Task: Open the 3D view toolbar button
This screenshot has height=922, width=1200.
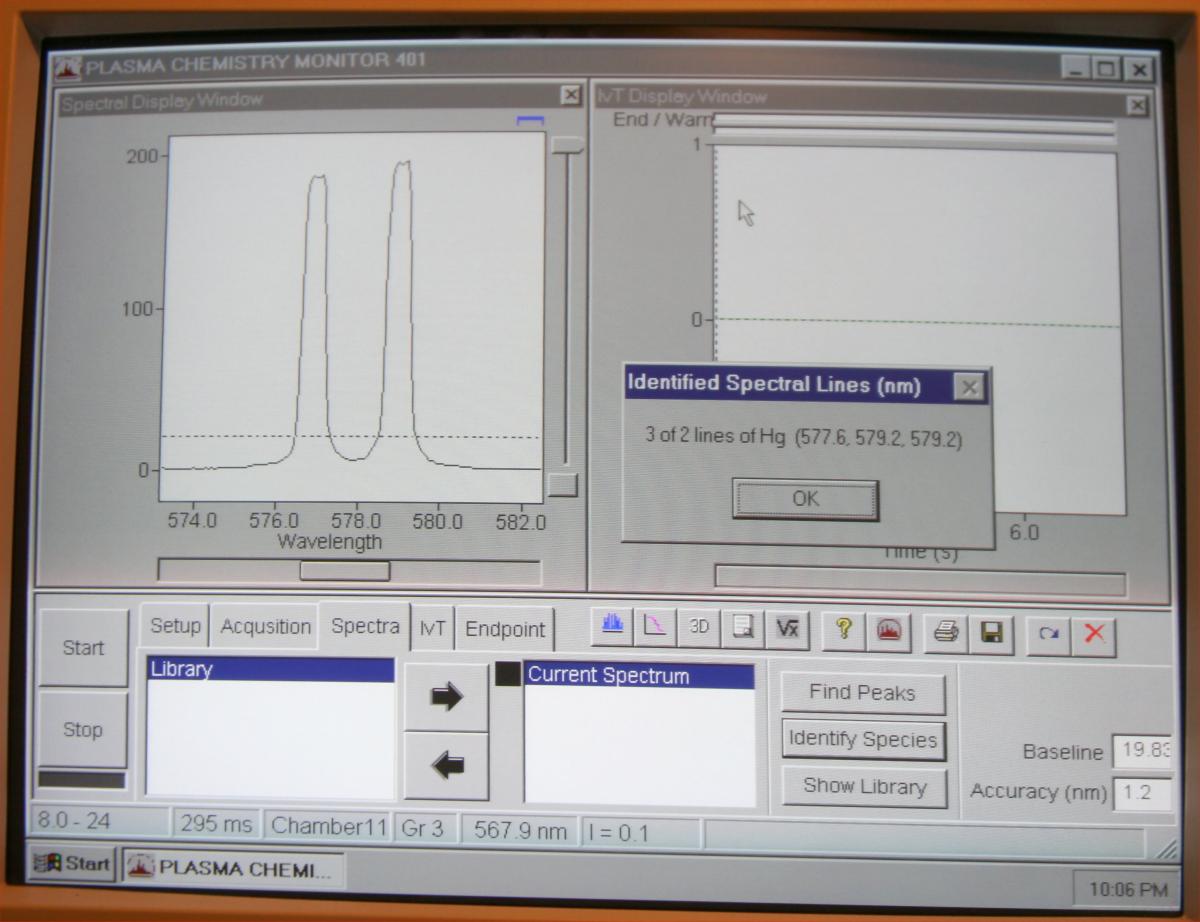Action: (x=699, y=627)
